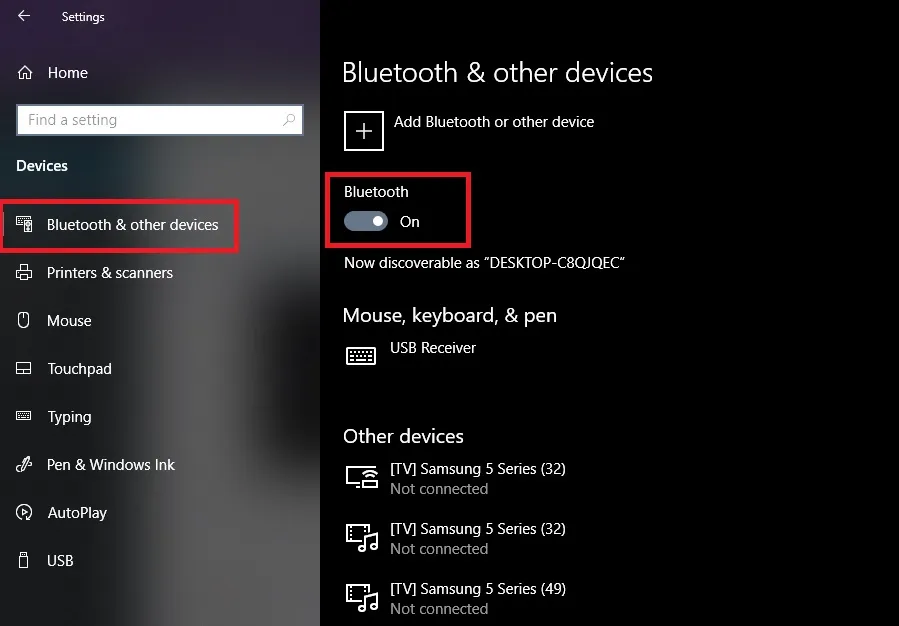Viewport: 899px width, 626px height.
Task: Click the Add Bluetooth or other device button
Action: pyautogui.click(x=363, y=130)
